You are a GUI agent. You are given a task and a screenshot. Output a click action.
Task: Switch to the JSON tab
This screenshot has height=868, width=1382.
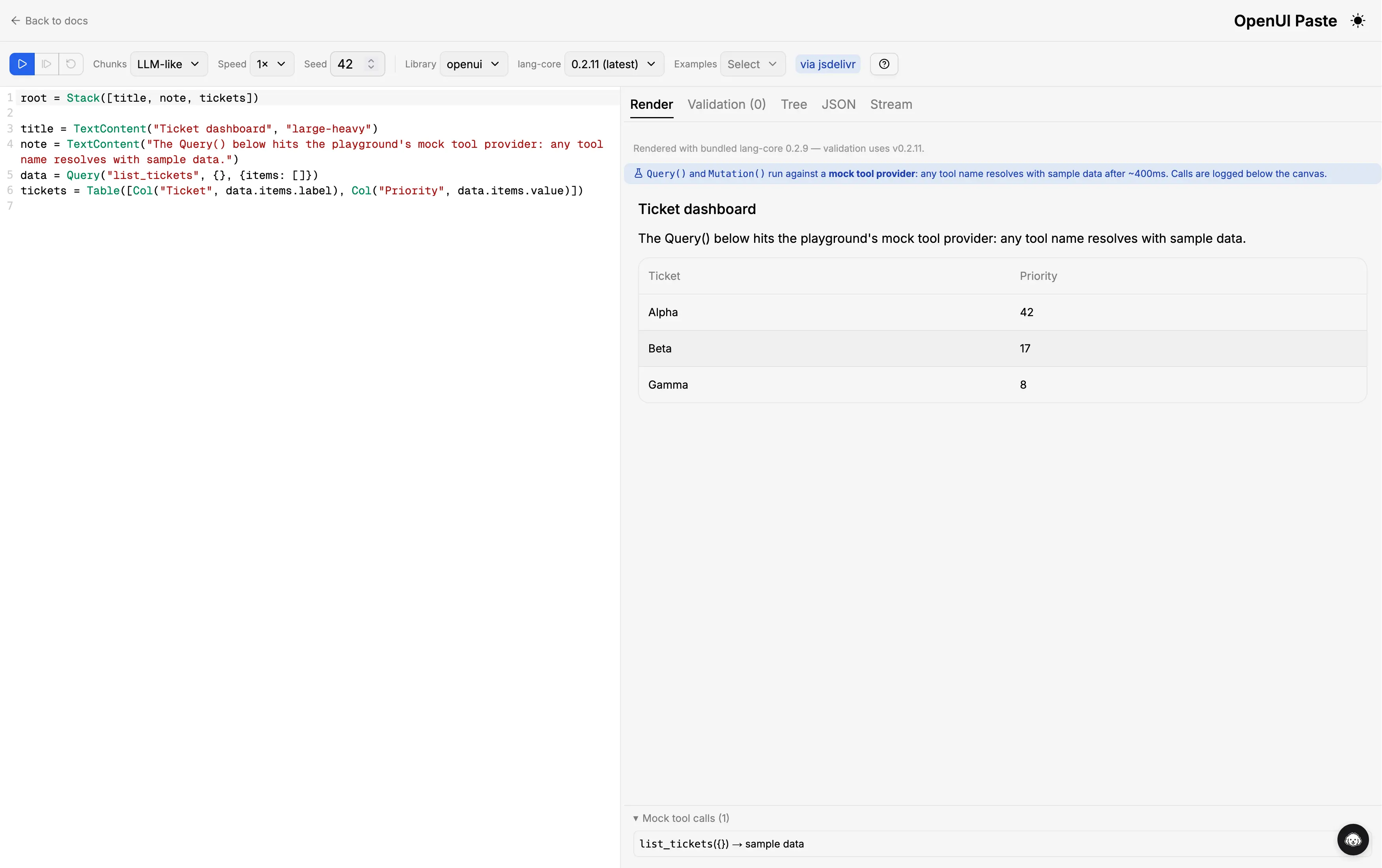tap(839, 104)
